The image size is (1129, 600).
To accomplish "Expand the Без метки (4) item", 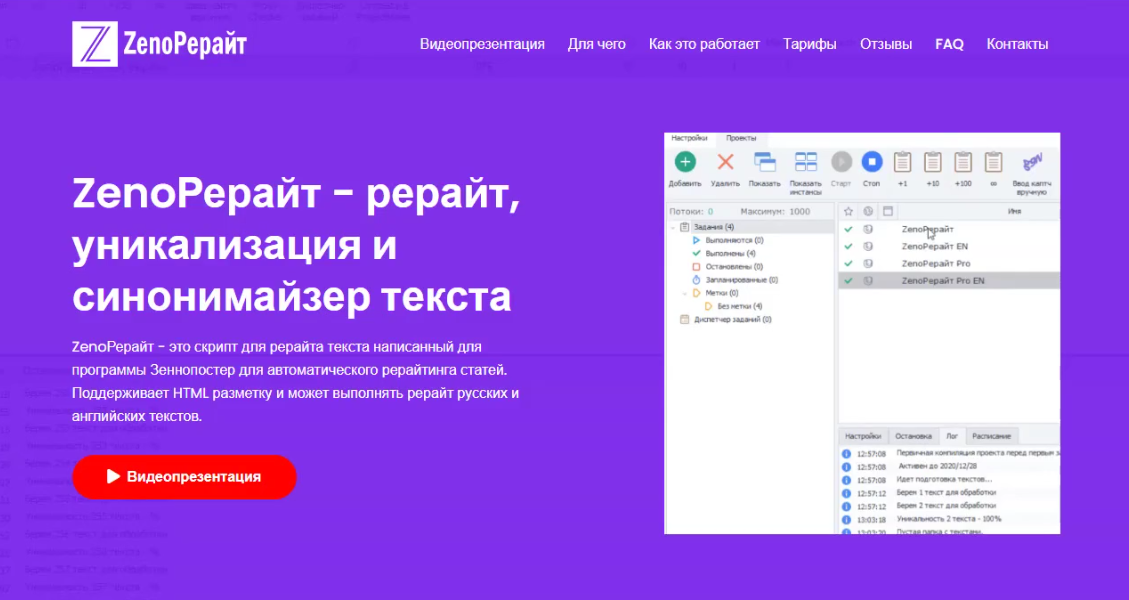I will [739, 306].
